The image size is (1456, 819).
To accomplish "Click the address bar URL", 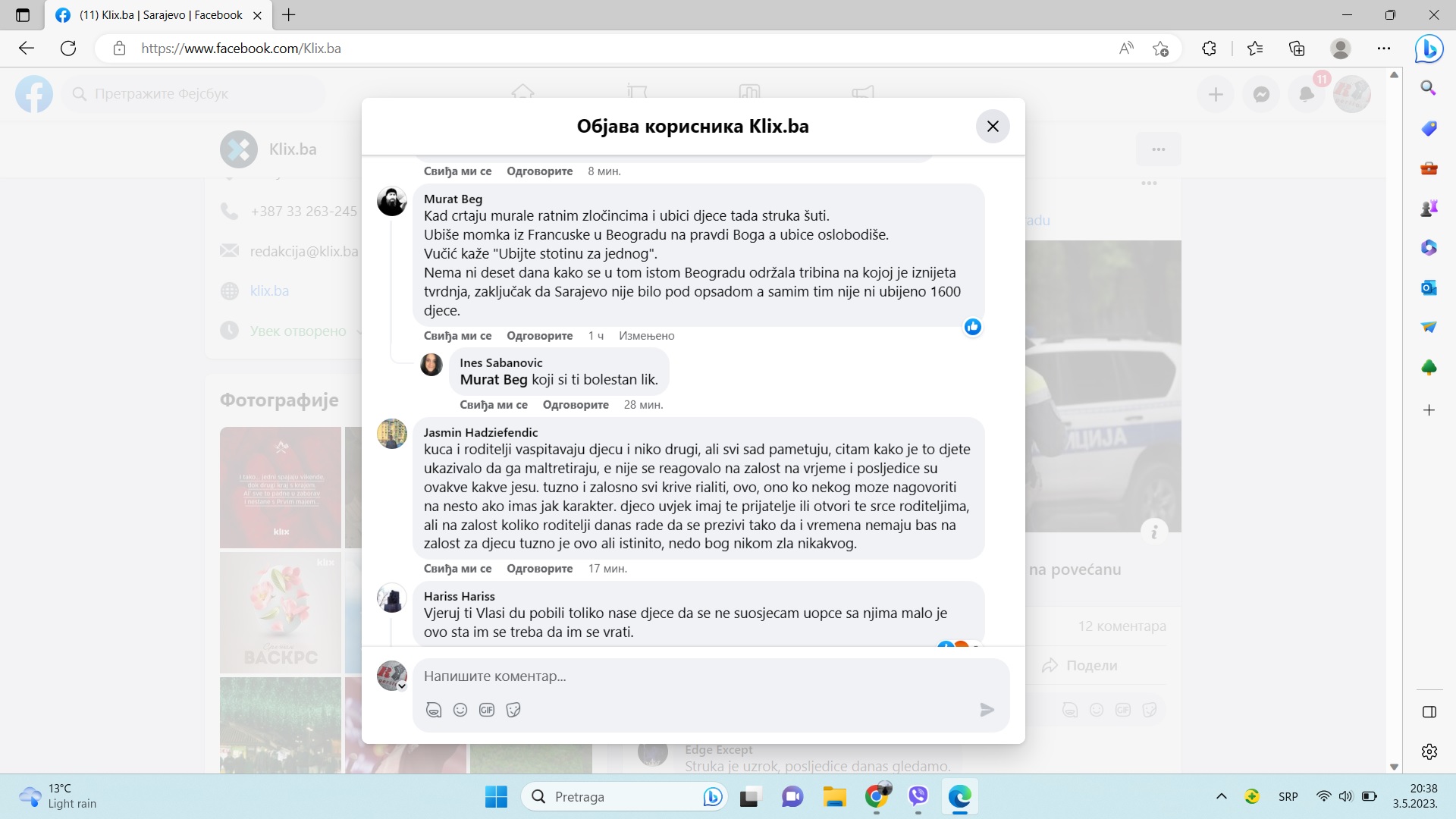I will pos(241,49).
